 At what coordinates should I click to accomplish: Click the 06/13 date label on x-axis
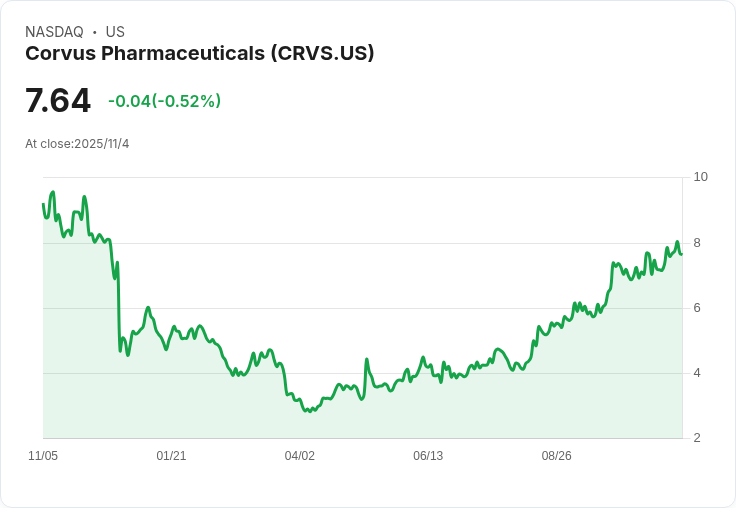tap(428, 456)
